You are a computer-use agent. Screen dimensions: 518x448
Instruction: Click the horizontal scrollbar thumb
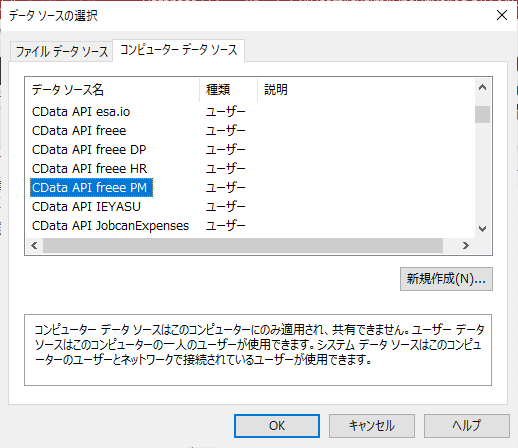(x=243, y=246)
